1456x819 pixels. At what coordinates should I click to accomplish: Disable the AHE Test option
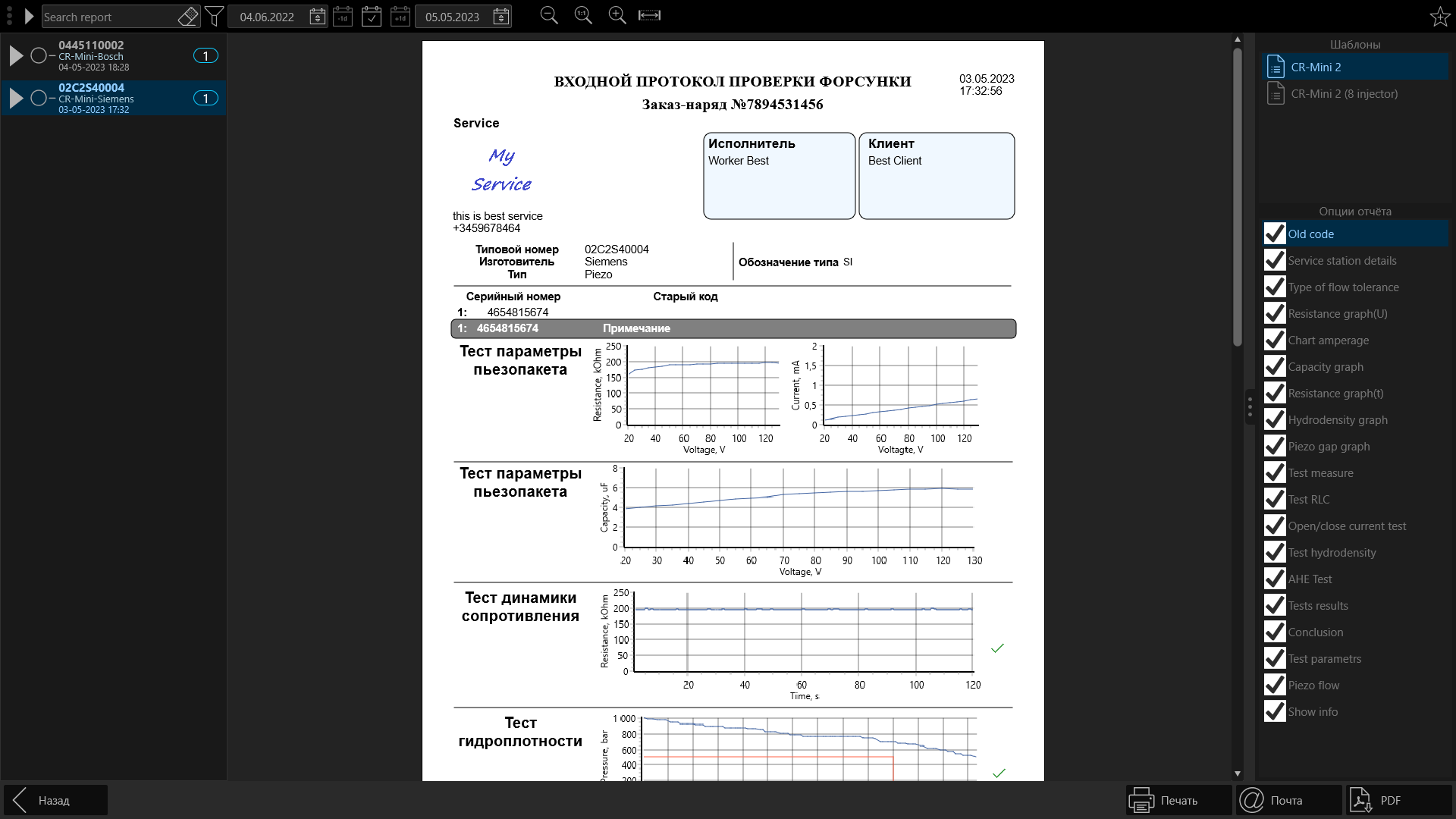tap(1275, 579)
